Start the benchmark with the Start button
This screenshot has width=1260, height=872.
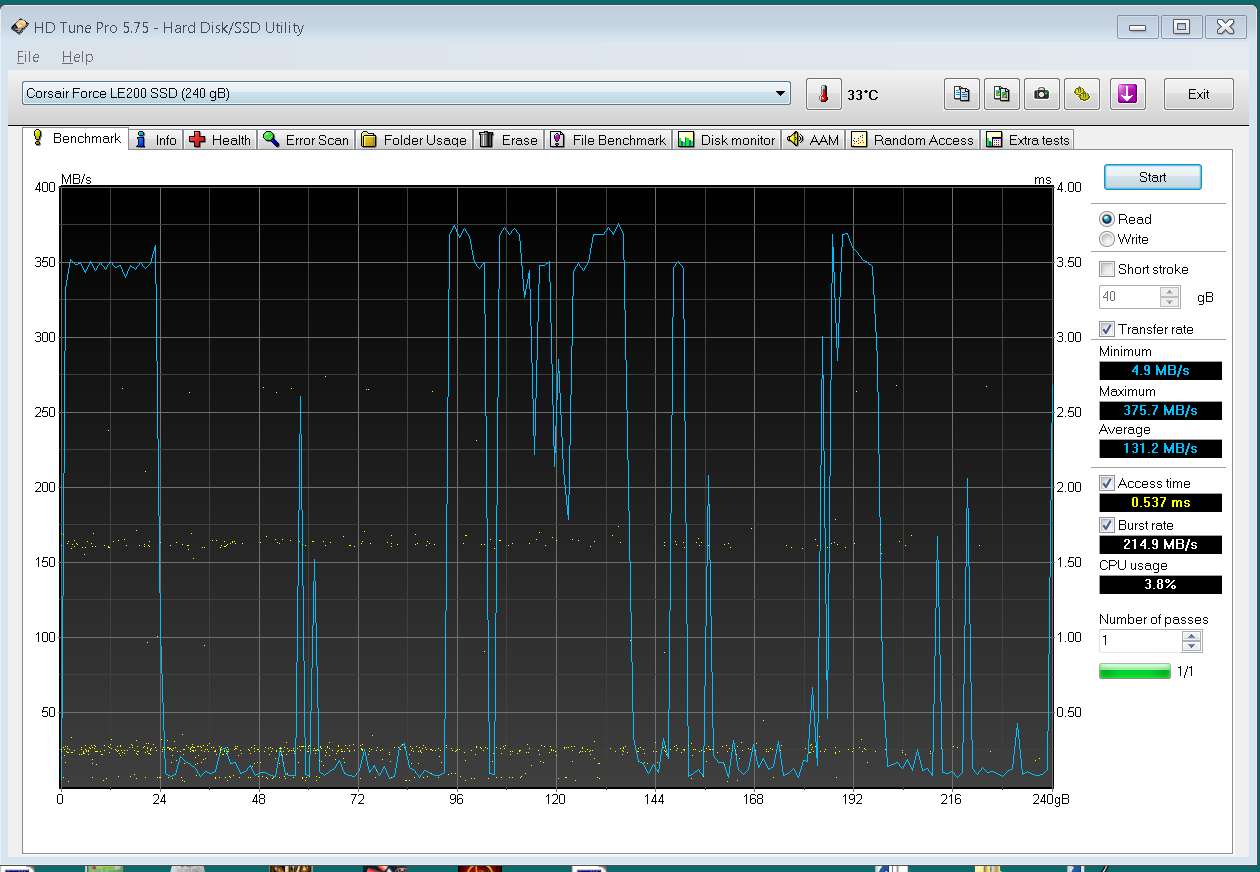(1152, 177)
